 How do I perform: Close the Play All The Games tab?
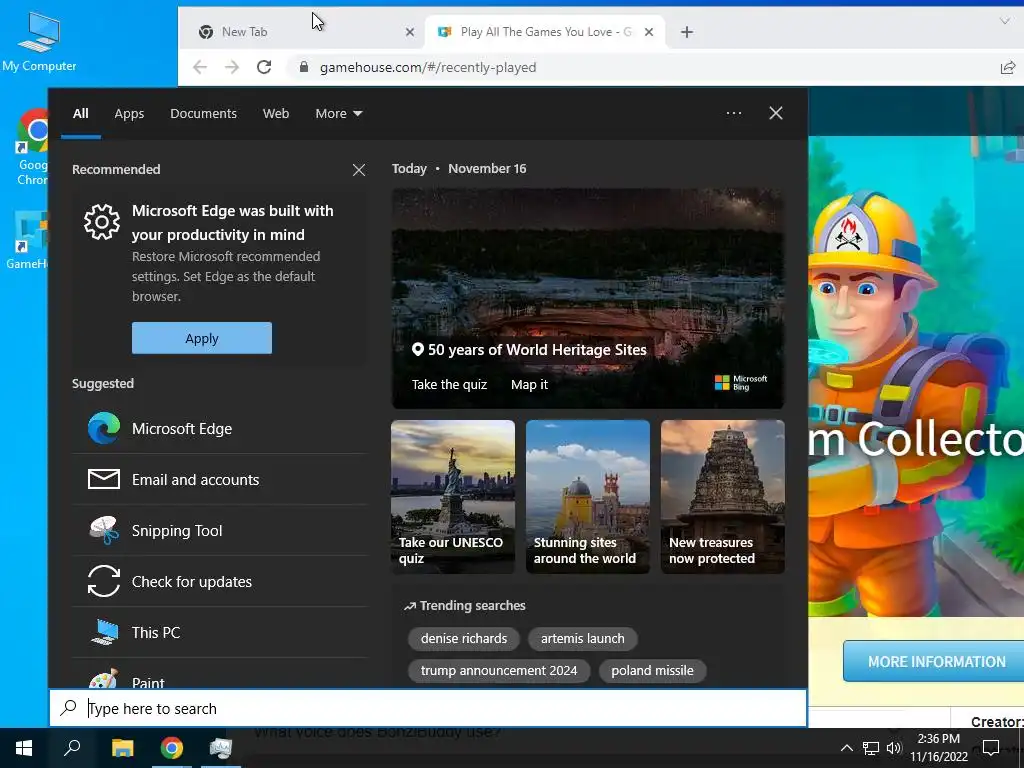pyautogui.click(x=648, y=32)
